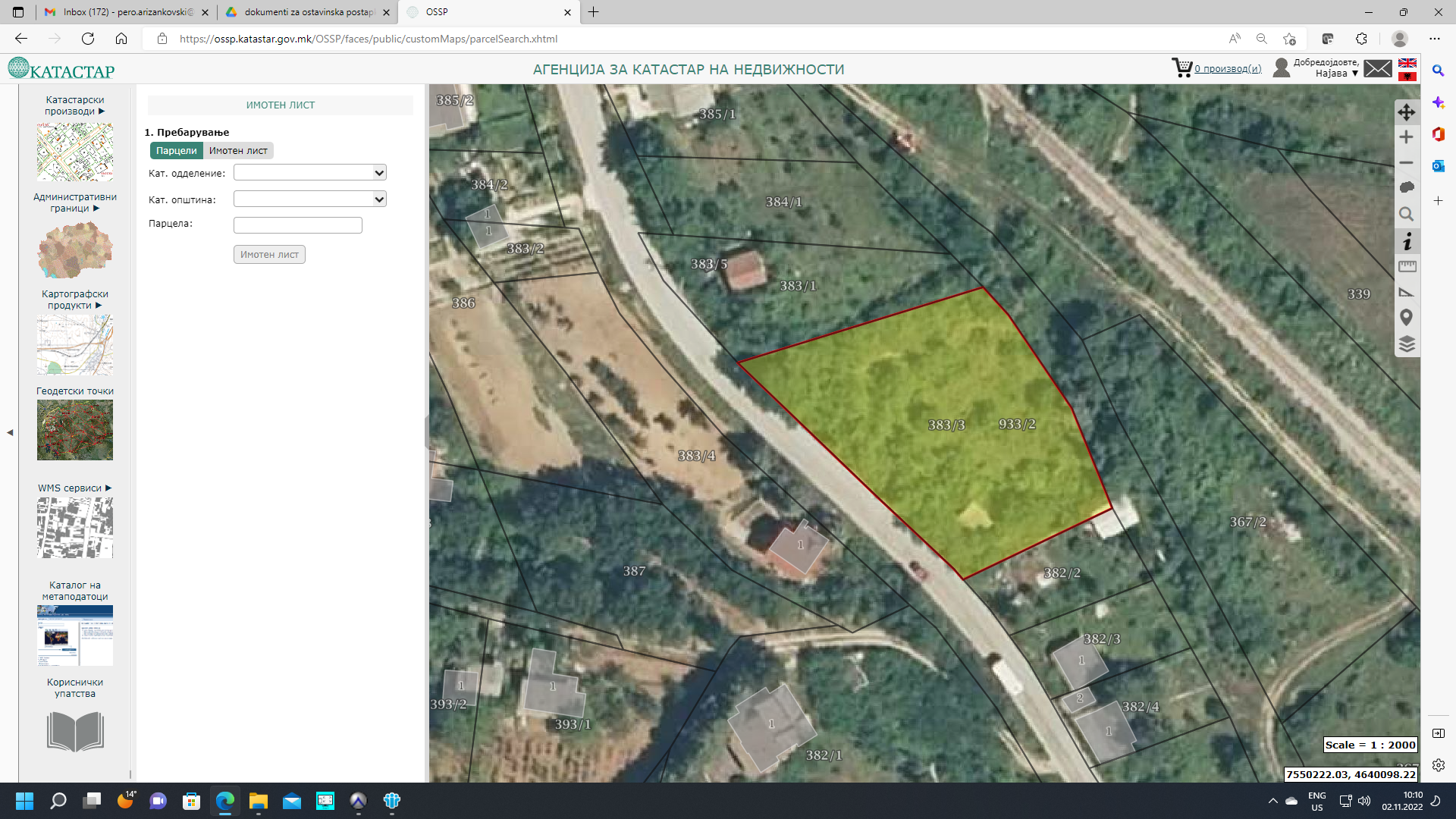Screen dimensions: 1456x819
Task: Click the magnifier search map tool
Action: click(1407, 215)
